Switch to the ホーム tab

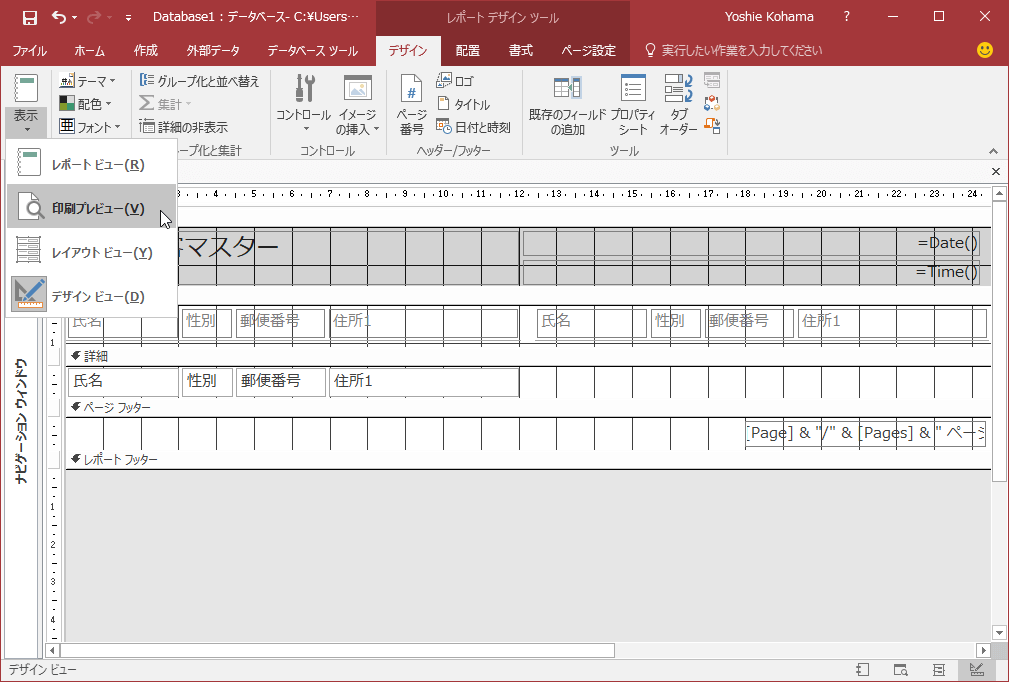[x=89, y=51]
